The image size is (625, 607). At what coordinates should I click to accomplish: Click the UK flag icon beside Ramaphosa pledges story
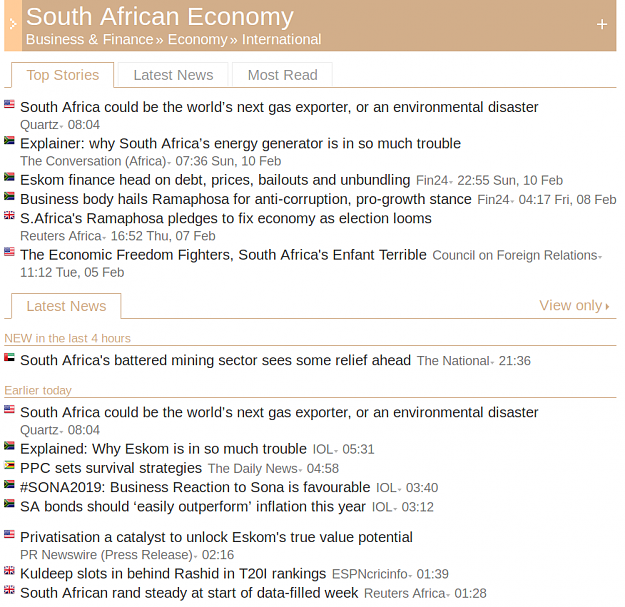tap(9, 215)
